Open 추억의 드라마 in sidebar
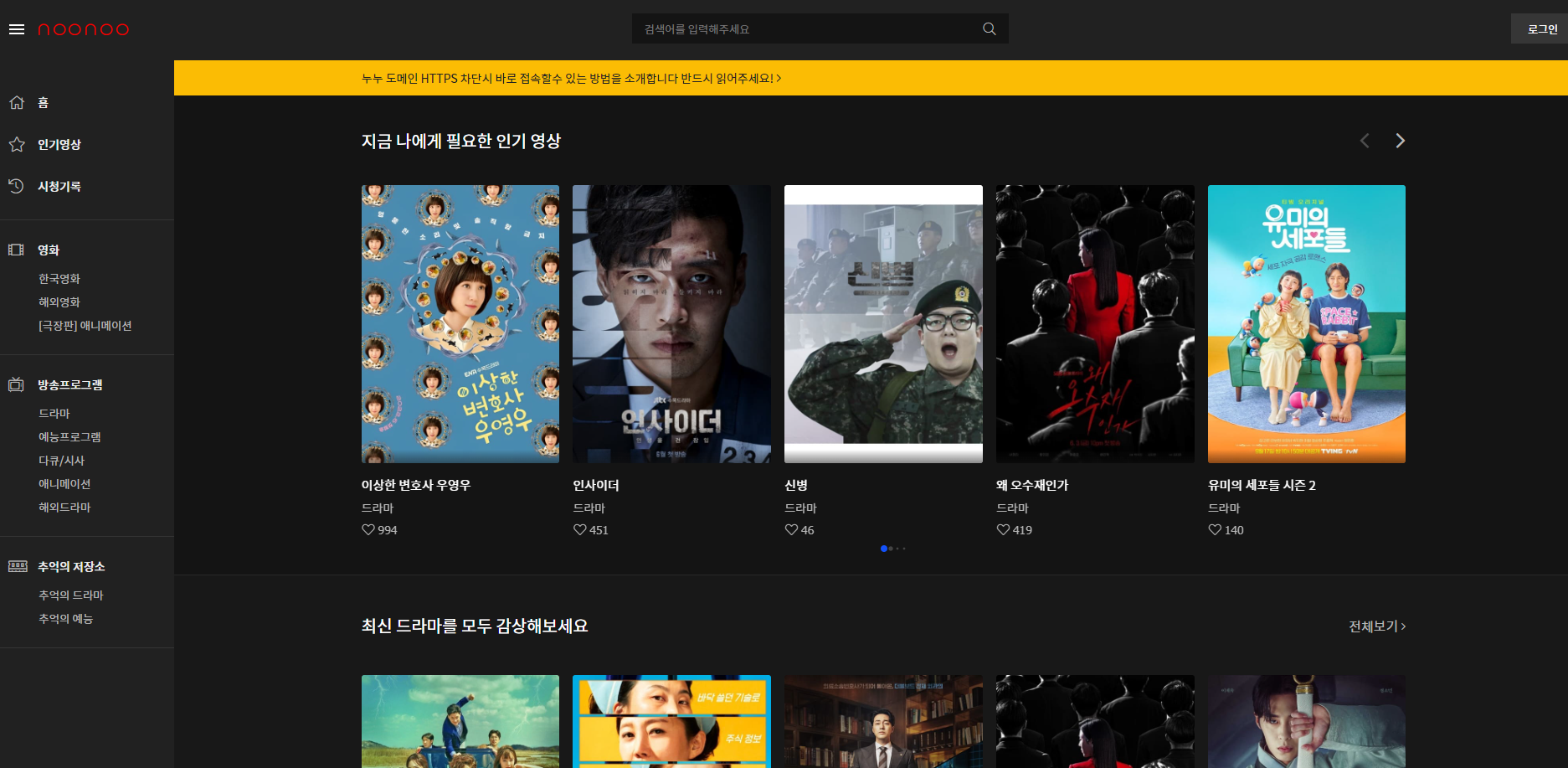 coord(71,595)
